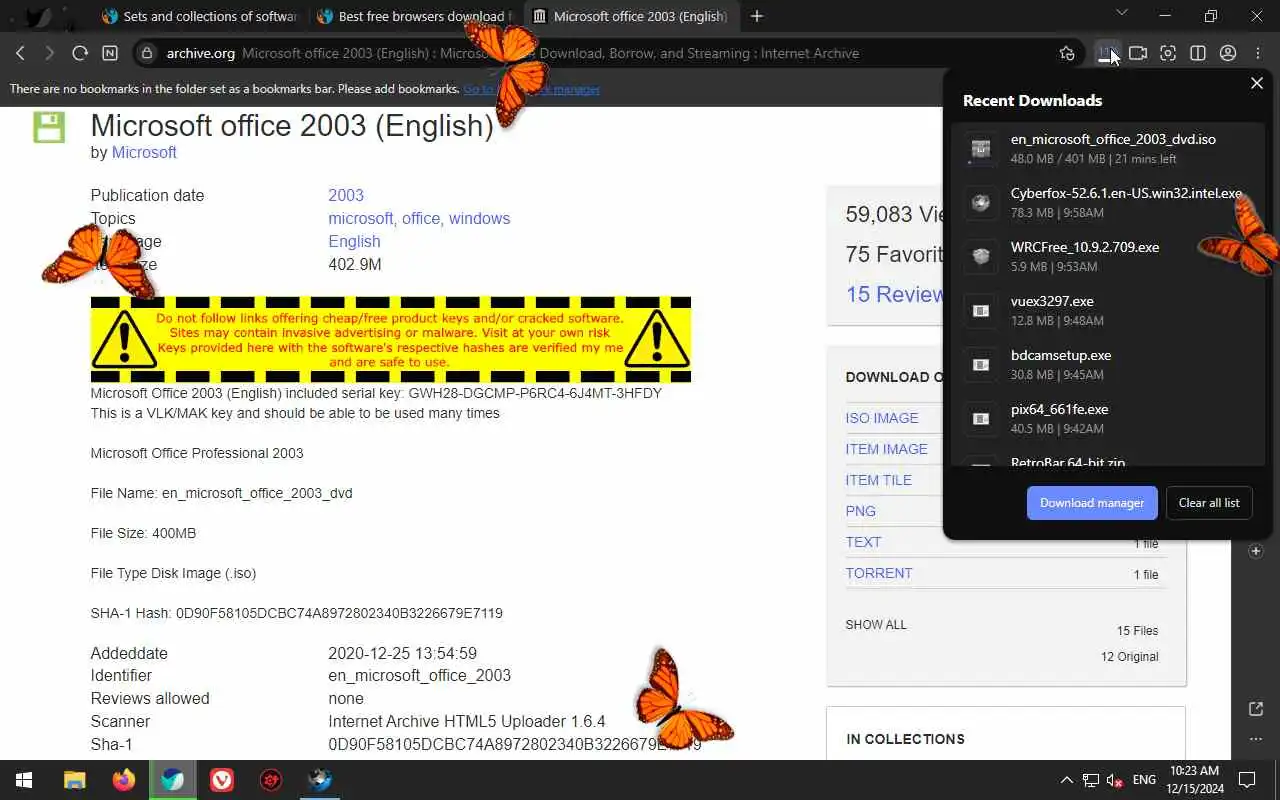Open the 15 Reviews link
This screenshot has height=800, width=1280.
coord(895,294)
